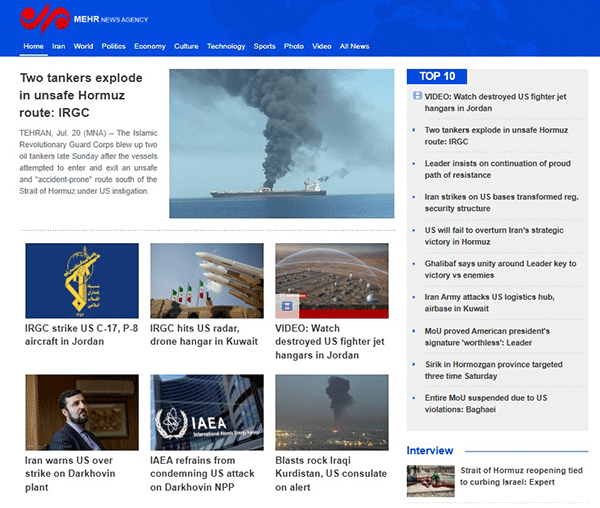Click the night smoke plume thumbnail
This screenshot has height=508, width=600.
click(x=332, y=412)
